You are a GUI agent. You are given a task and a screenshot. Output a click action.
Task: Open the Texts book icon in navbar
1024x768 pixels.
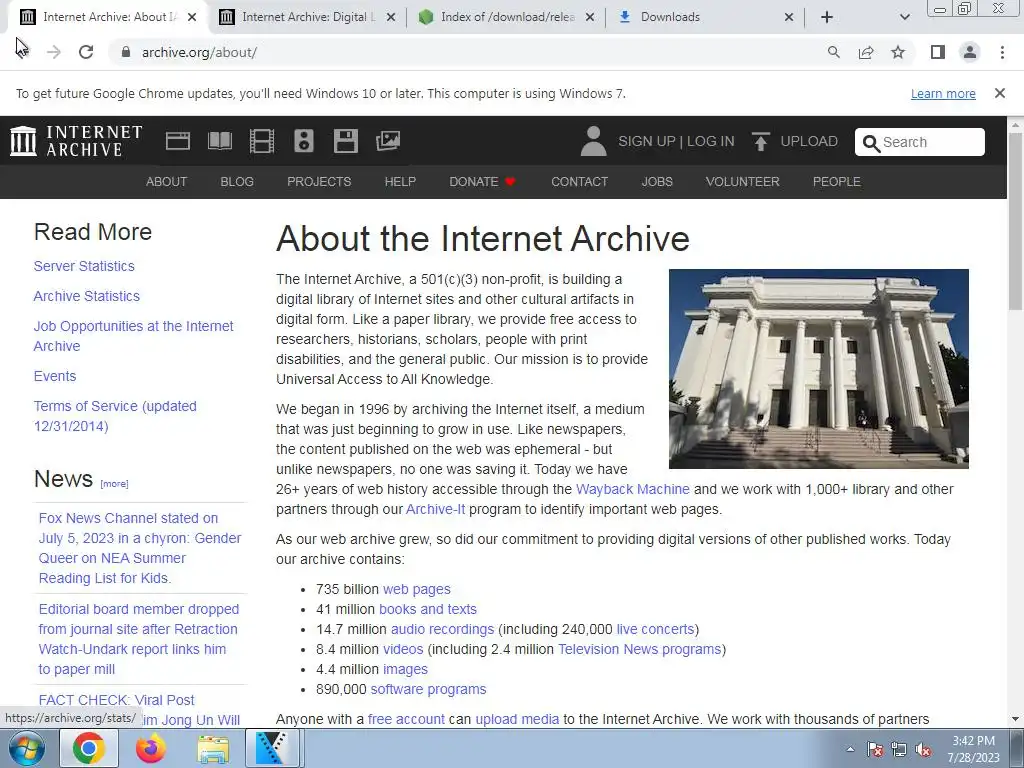tap(219, 141)
